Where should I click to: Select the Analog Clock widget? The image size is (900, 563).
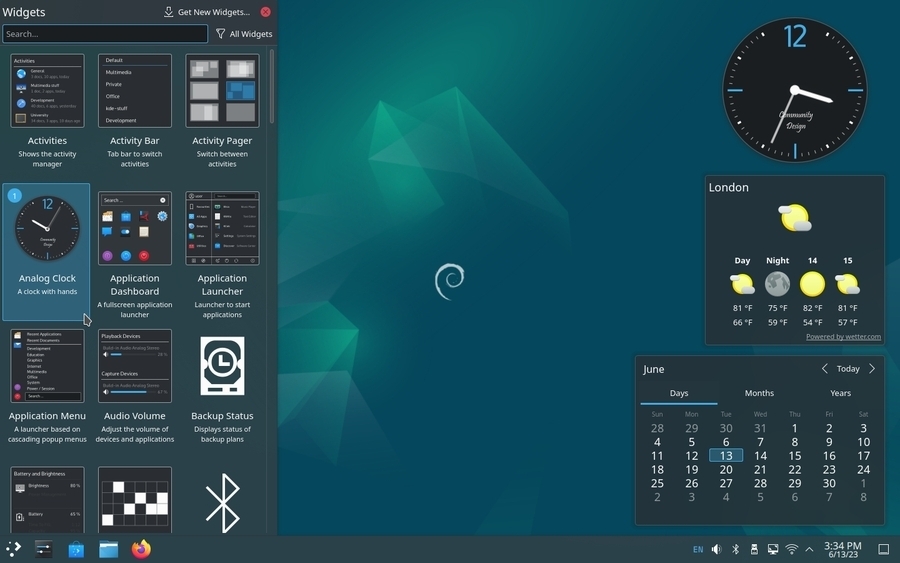(x=47, y=251)
